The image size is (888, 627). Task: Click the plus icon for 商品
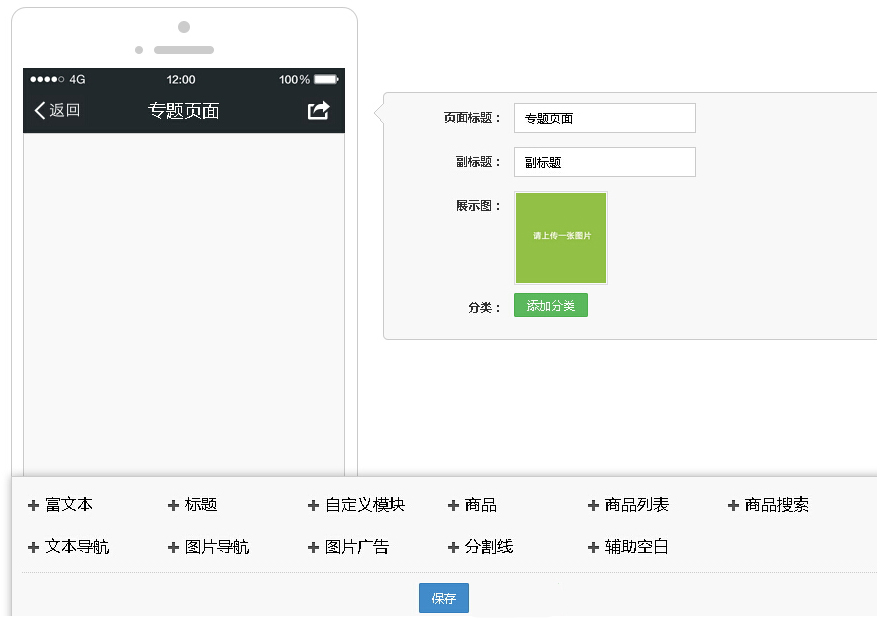point(453,506)
